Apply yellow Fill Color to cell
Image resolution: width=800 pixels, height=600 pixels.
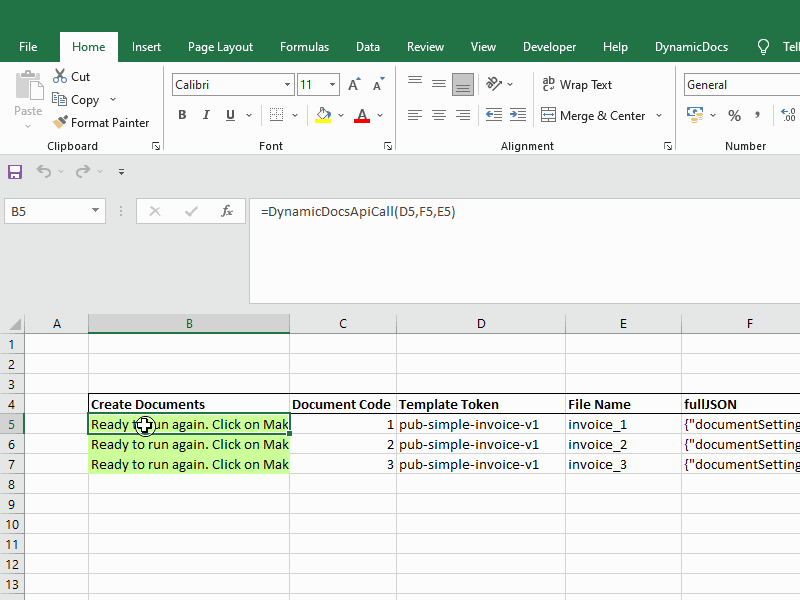coord(323,115)
